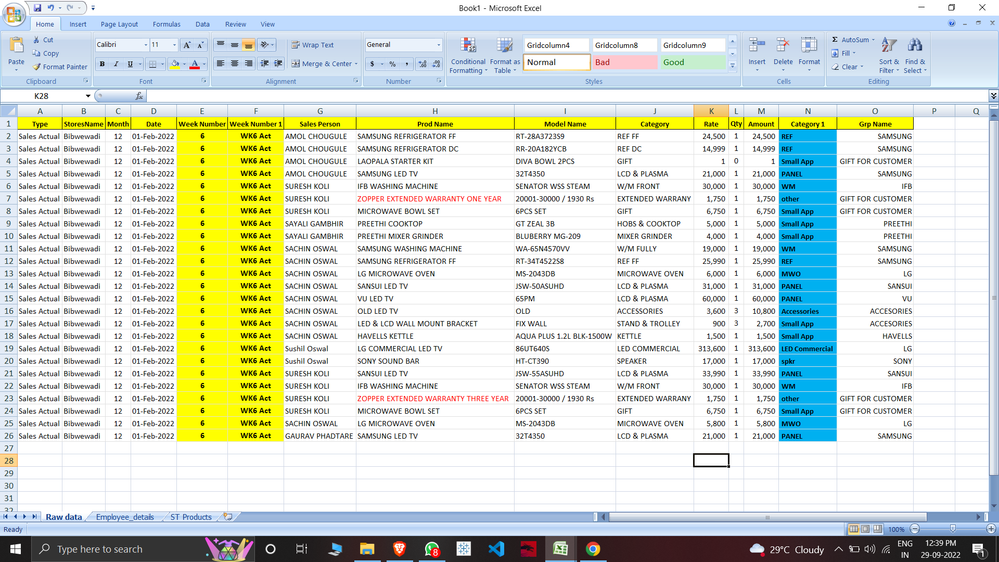Toggle middle vertical alignment

234,45
